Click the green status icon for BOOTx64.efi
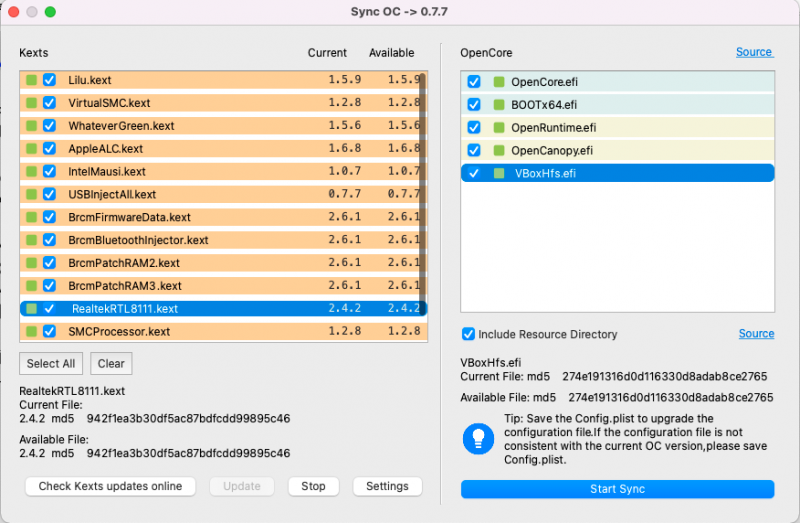This screenshot has height=523, width=800. tap(498, 105)
